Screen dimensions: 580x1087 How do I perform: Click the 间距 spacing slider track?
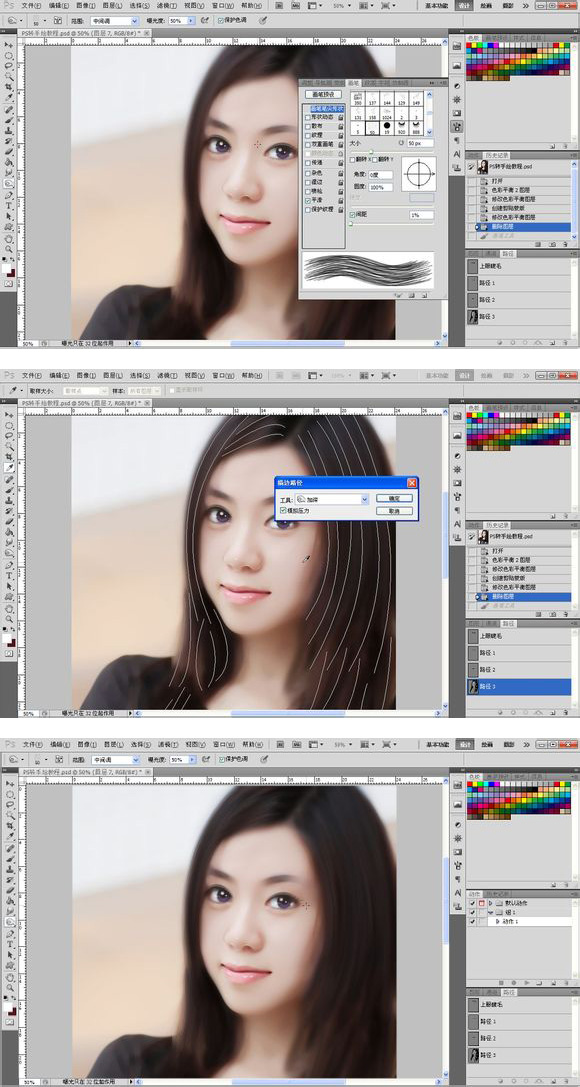(392, 223)
